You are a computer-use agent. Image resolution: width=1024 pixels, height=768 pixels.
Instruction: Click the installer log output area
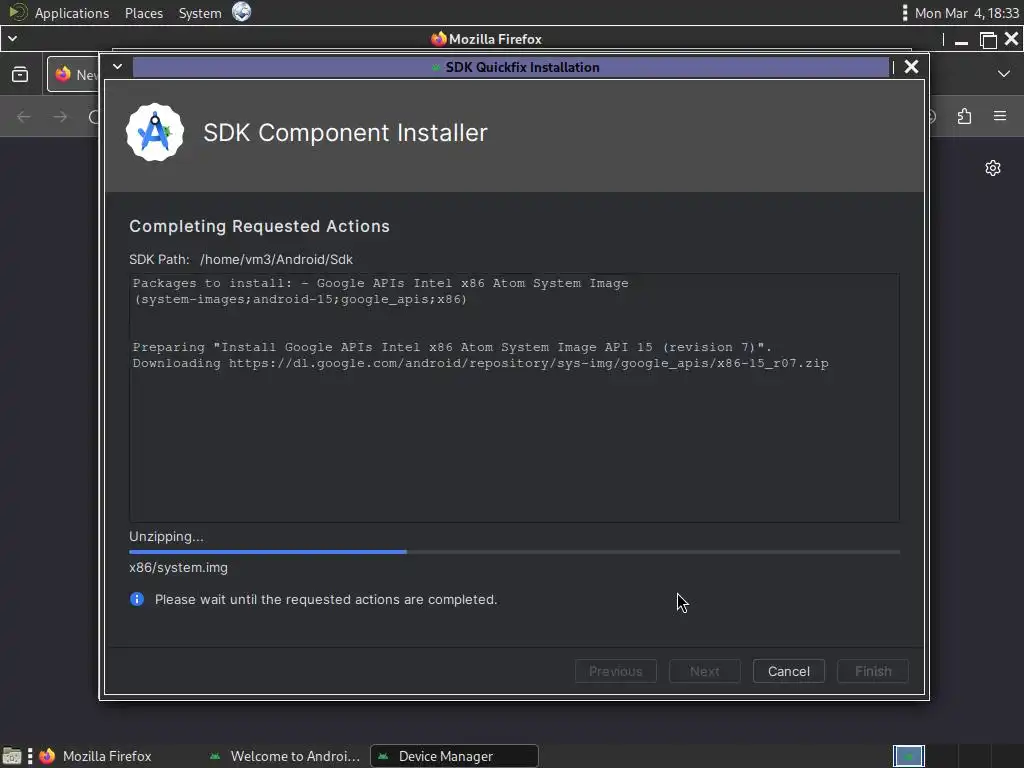coord(514,398)
